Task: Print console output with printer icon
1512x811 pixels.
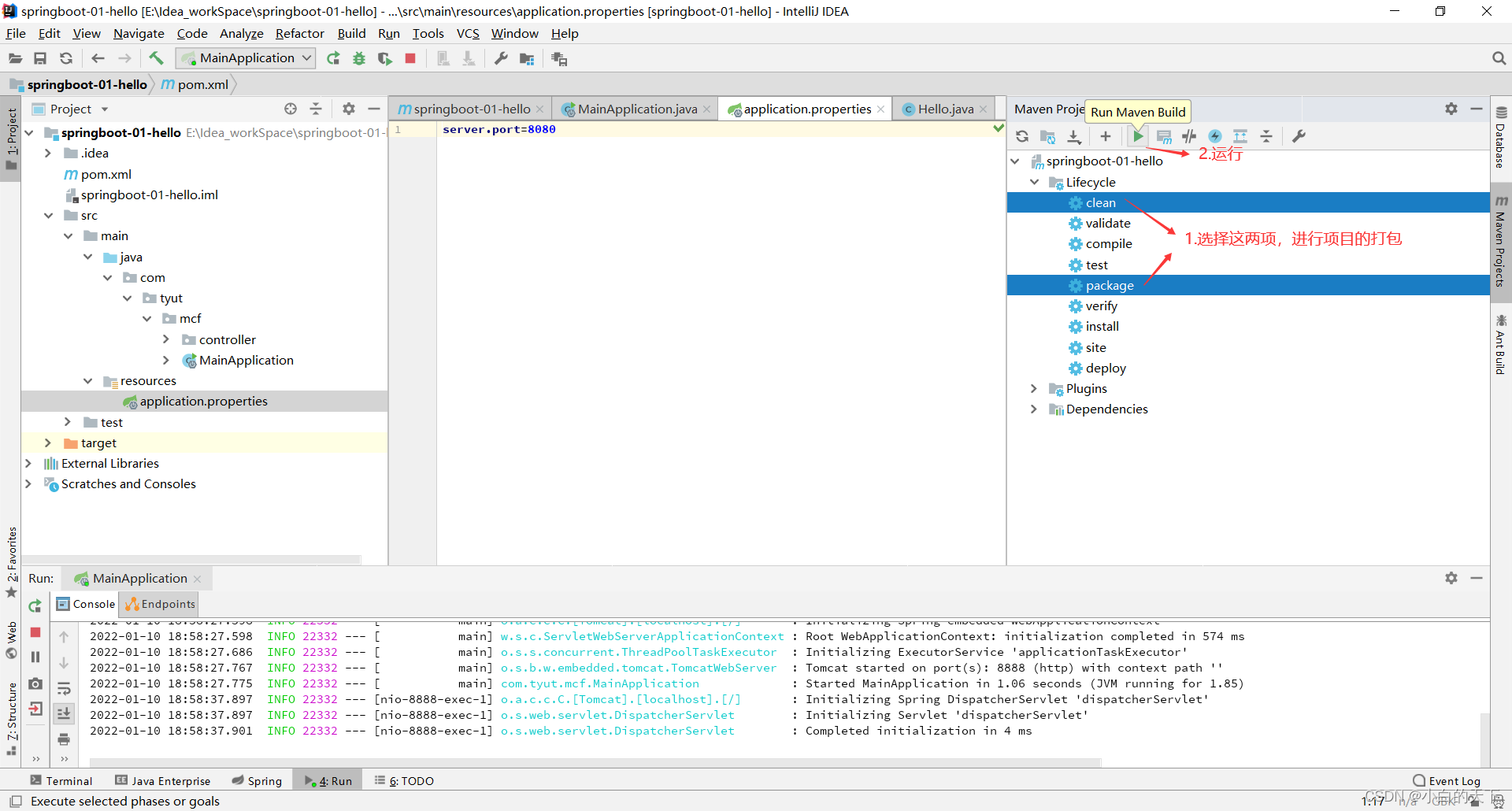Action: (64, 739)
